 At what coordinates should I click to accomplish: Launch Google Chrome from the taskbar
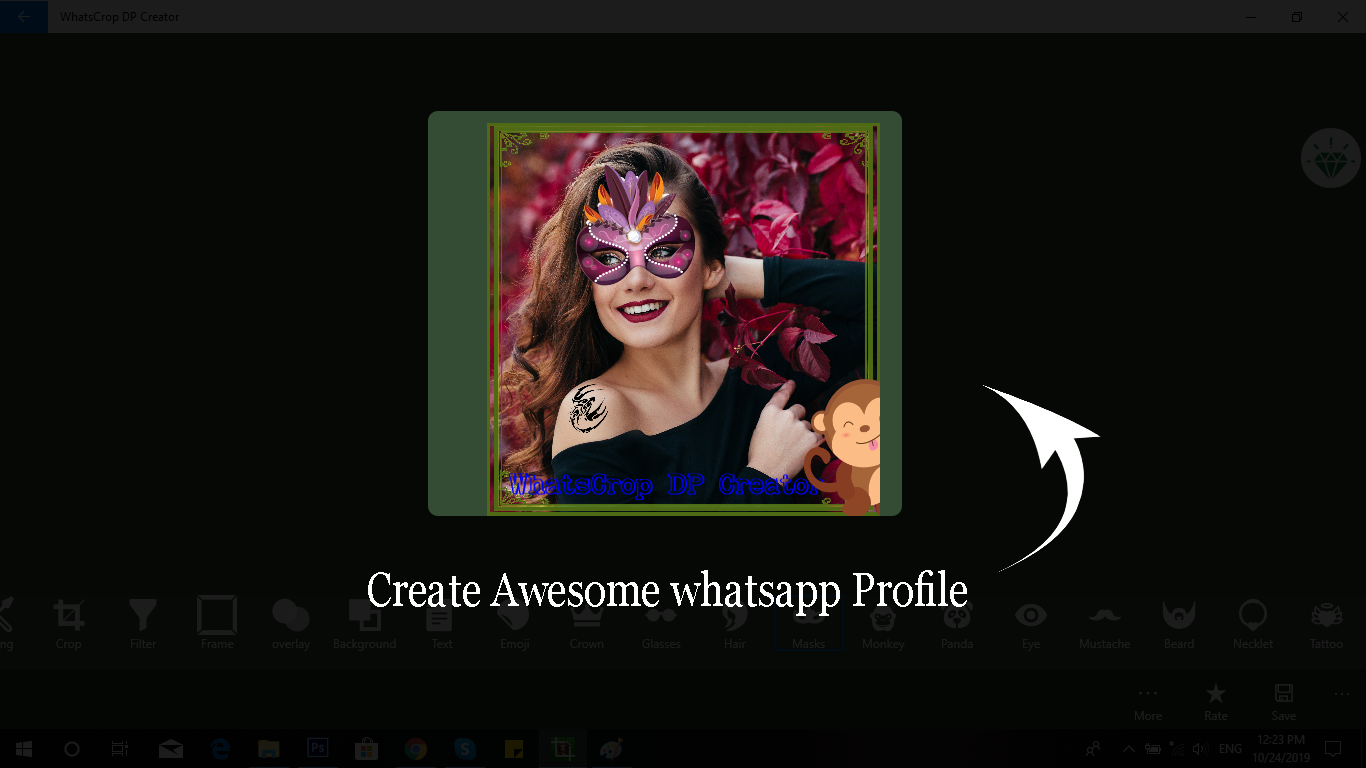[x=416, y=748]
